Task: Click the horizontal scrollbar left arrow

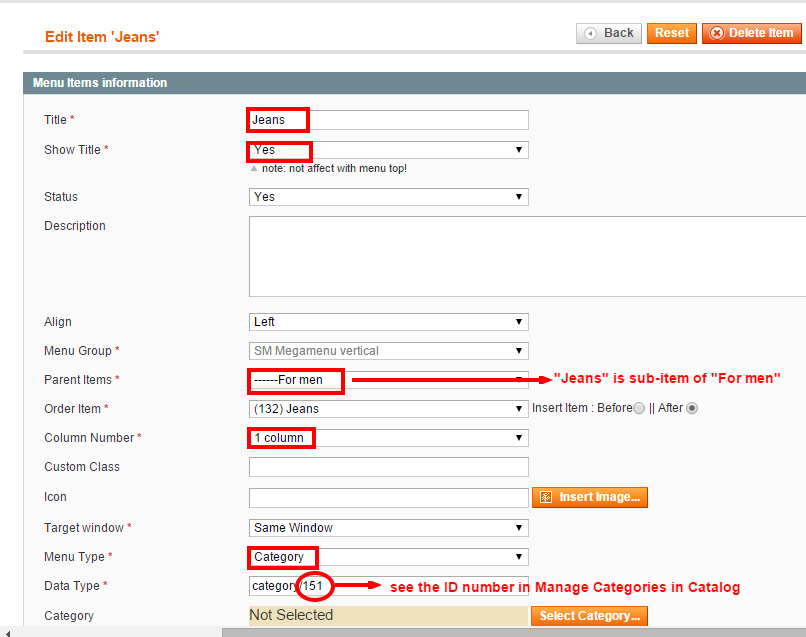Action: [x=7, y=633]
